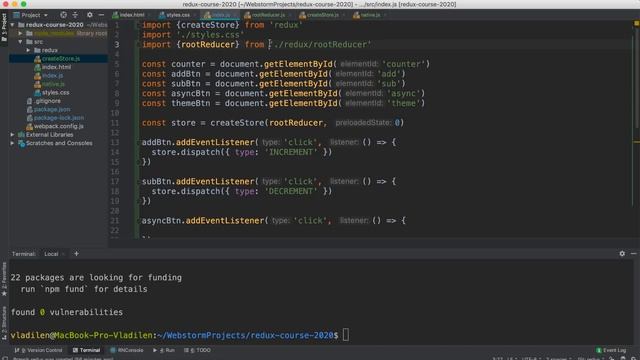Toggle the Structure tool window sidebar button
640x360 pixels.
(x=4, y=322)
